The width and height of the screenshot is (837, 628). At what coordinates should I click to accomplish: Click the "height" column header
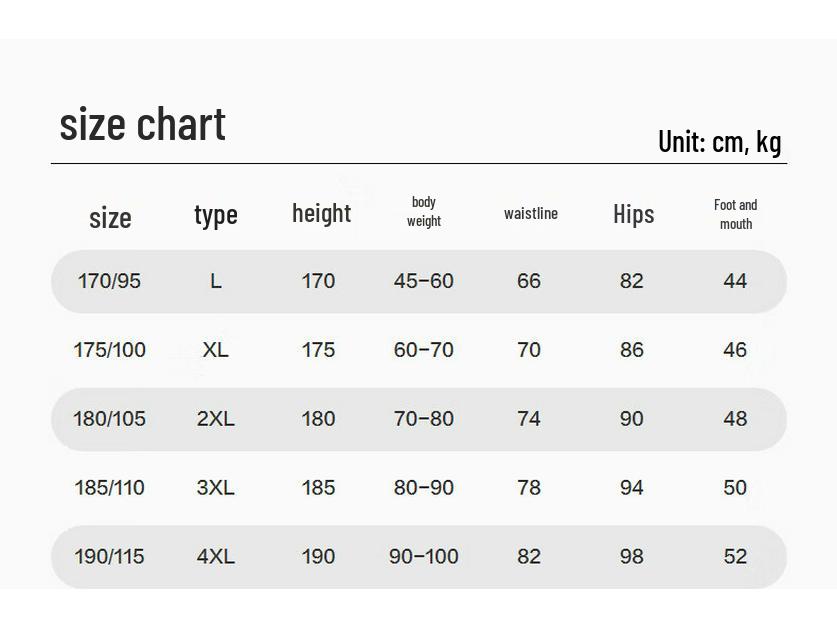pyautogui.click(x=321, y=213)
